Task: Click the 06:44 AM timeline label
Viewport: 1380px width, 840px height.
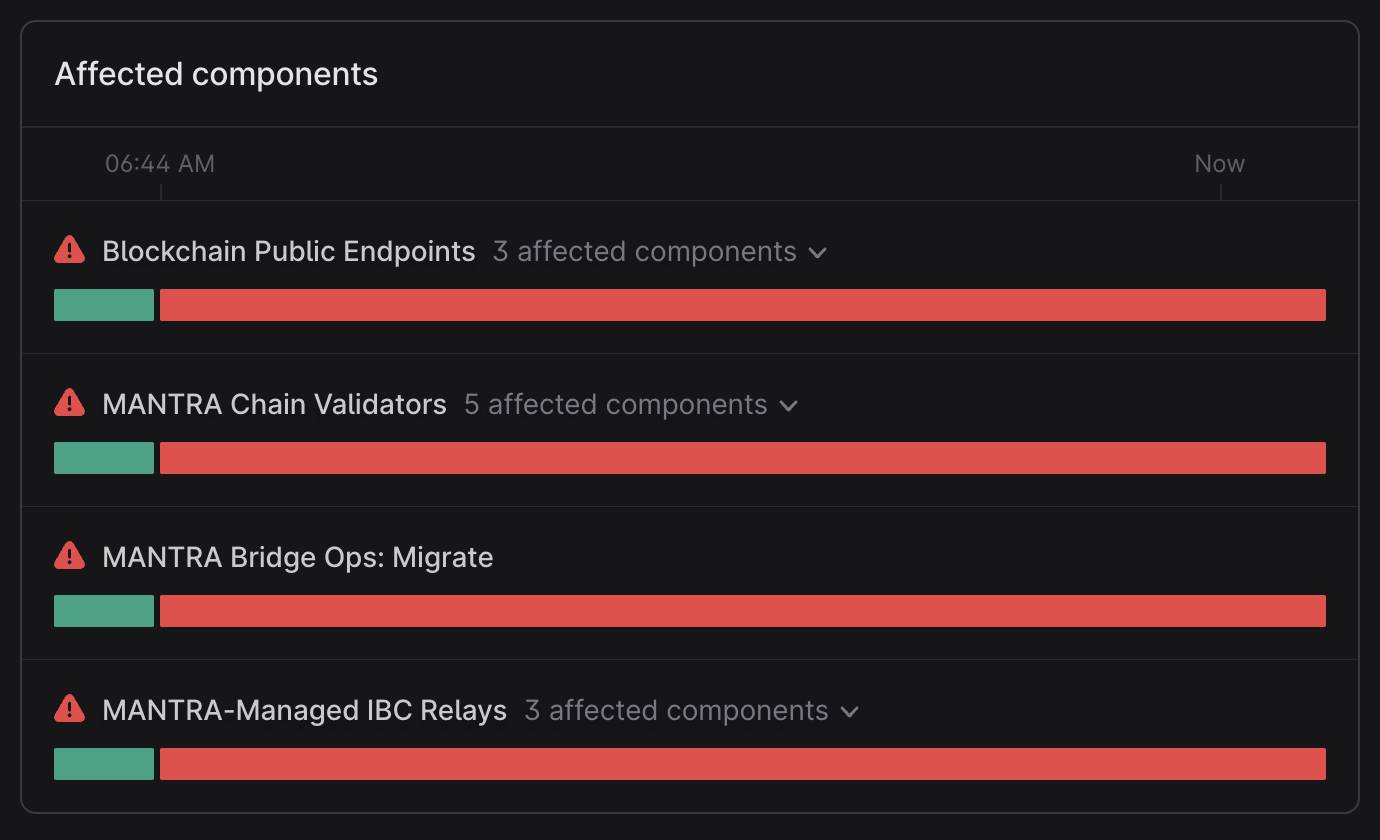Action: pyautogui.click(x=160, y=164)
